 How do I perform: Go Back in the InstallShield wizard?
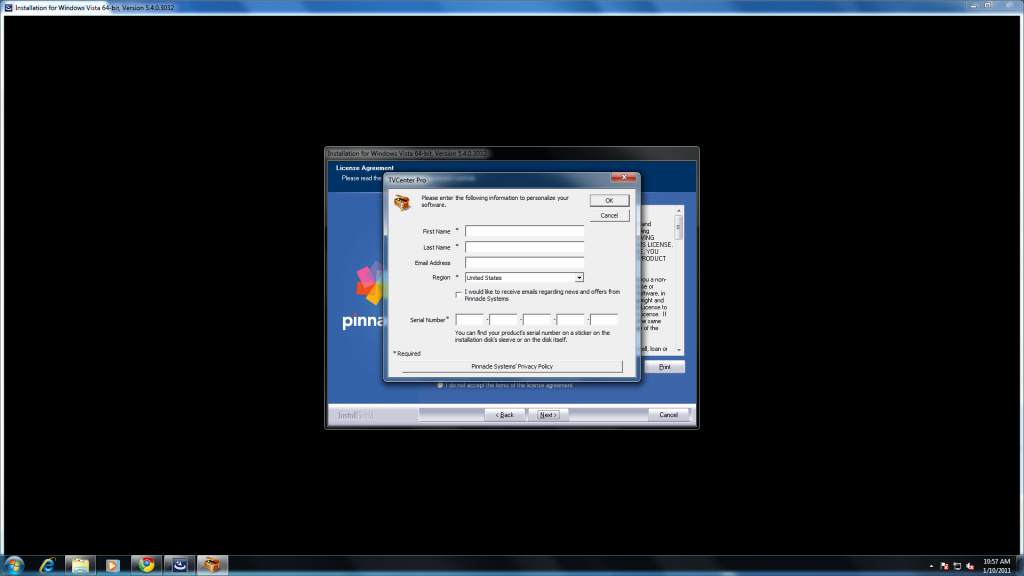coord(505,415)
